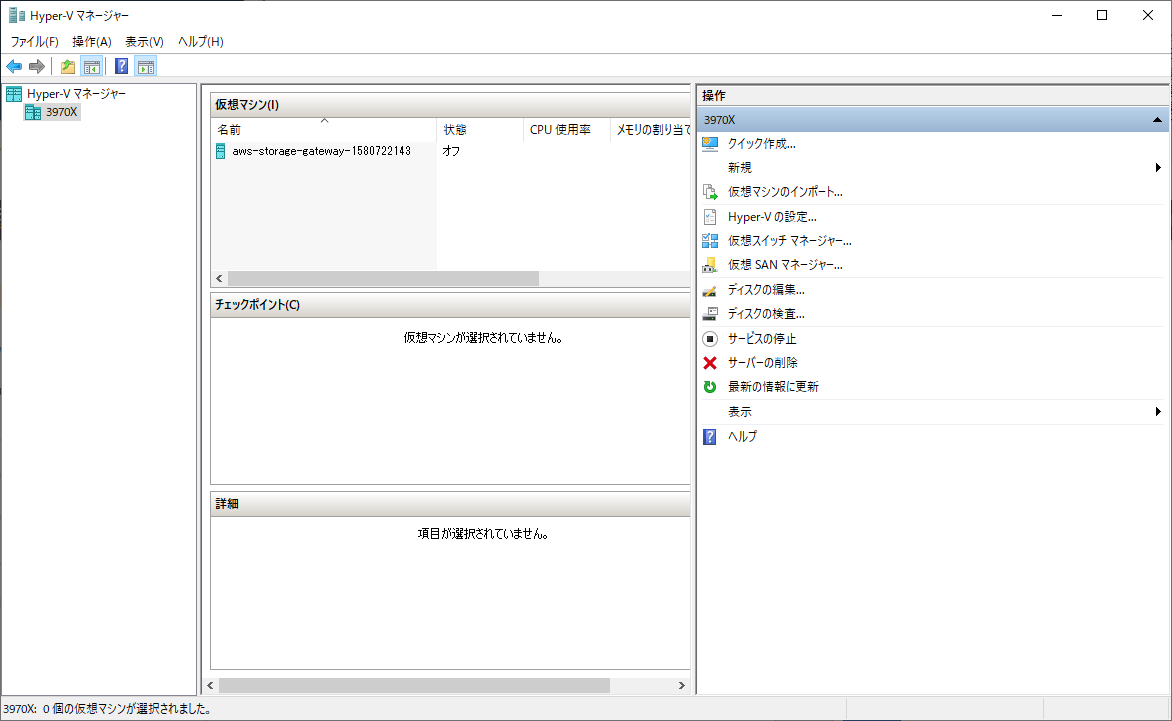Open Hyper-V の設定... action

pos(772,217)
